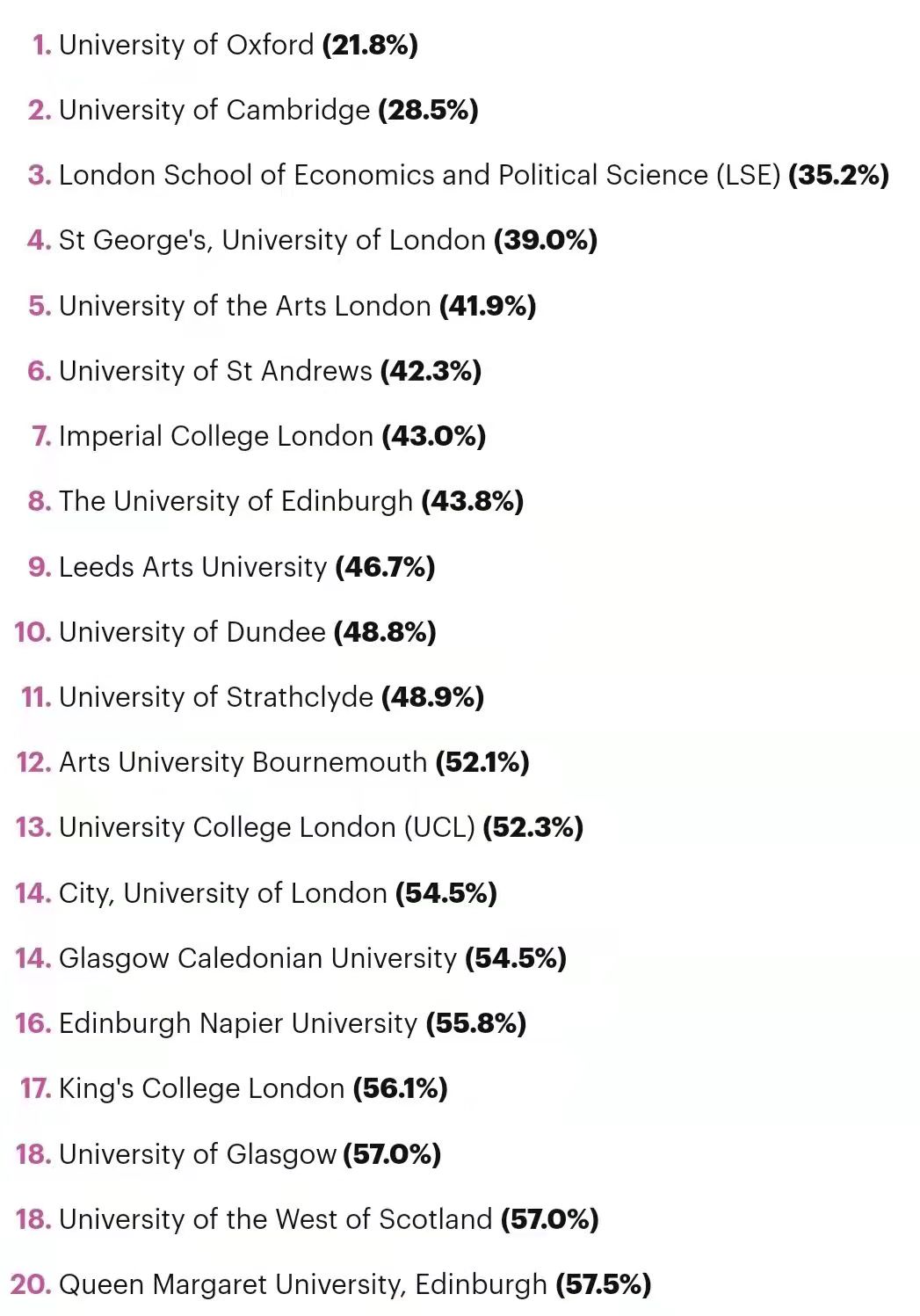Screen dimensions: 920x1316
Task: Select St George's, University of London
Action: point(313,240)
